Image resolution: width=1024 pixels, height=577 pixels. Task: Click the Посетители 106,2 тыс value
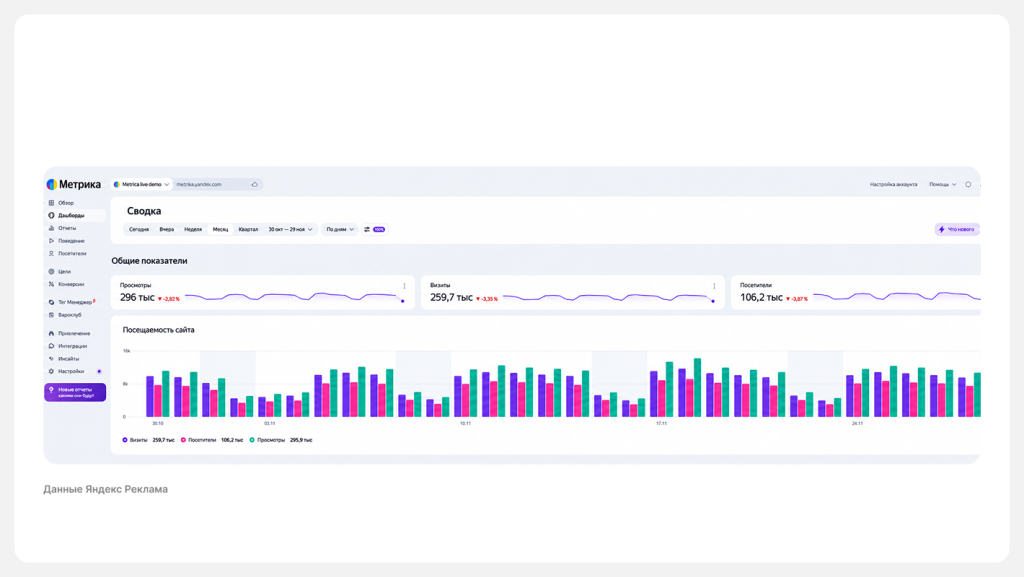pyautogui.click(x=761, y=298)
